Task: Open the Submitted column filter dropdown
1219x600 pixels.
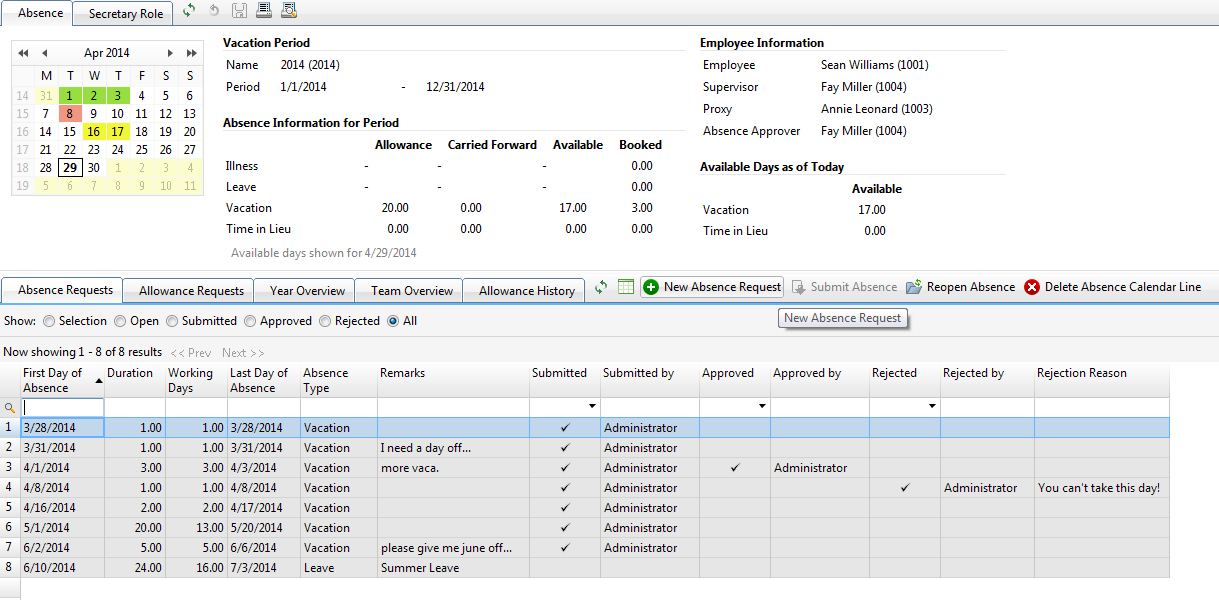Action: click(x=592, y=407)
